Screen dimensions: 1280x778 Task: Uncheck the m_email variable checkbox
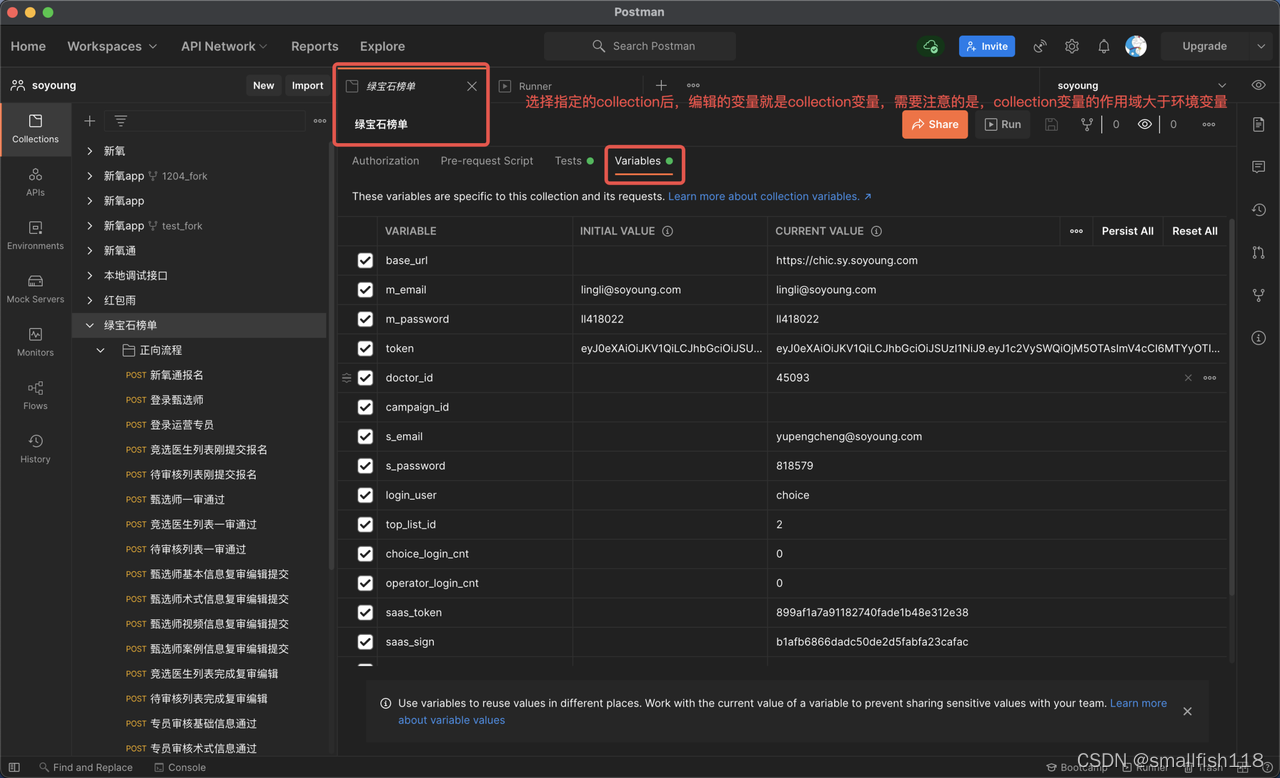coord(365,290)
